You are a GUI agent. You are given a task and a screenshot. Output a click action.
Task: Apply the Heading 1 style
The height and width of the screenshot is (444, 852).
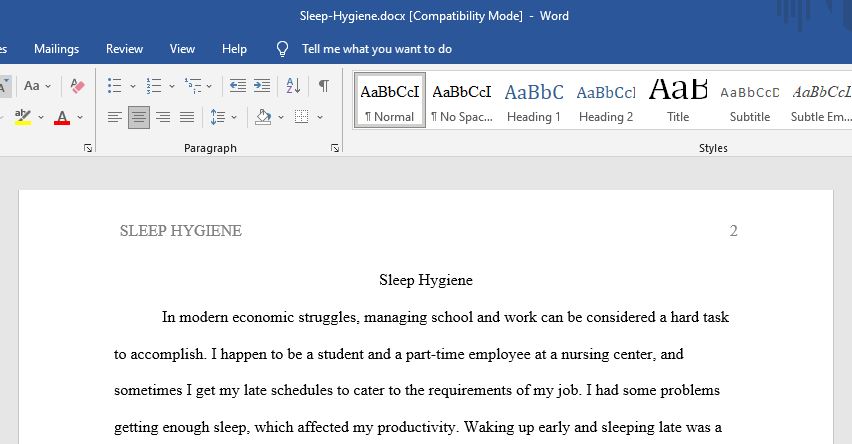(534, 101)
